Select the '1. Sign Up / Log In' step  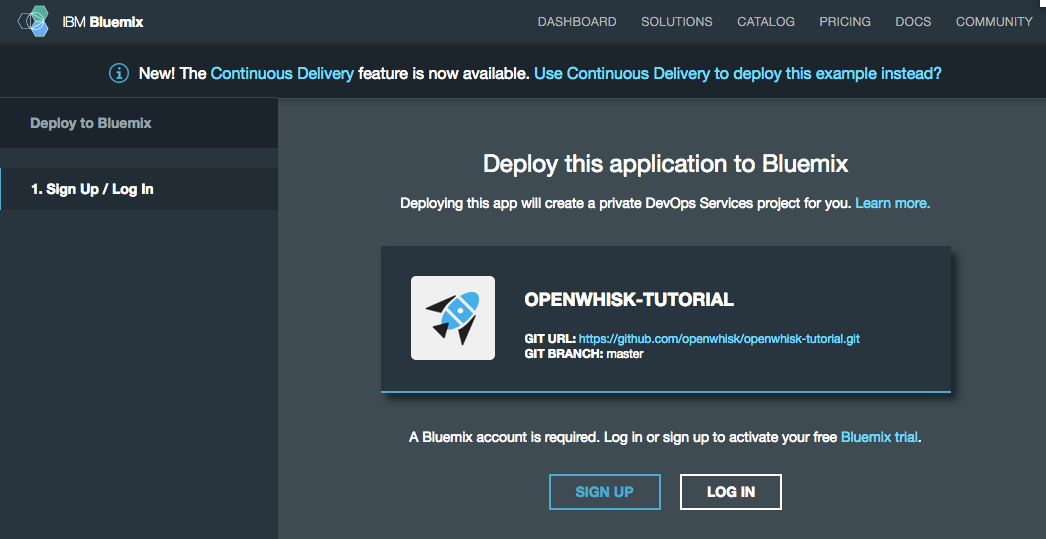139,189
